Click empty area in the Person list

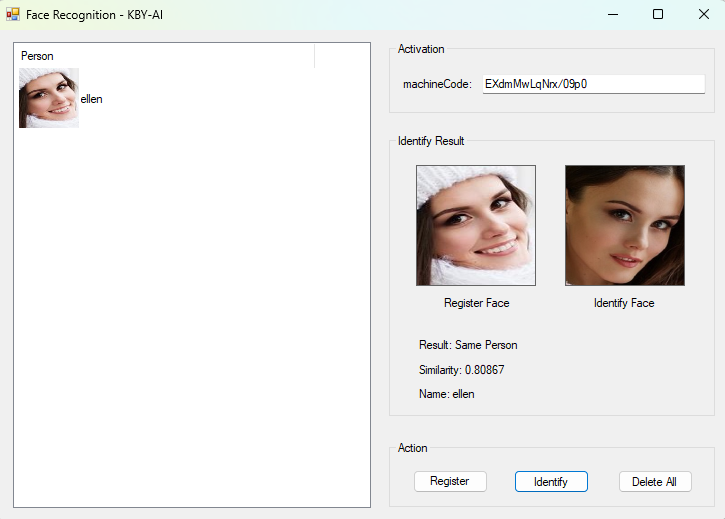[190, 320]
